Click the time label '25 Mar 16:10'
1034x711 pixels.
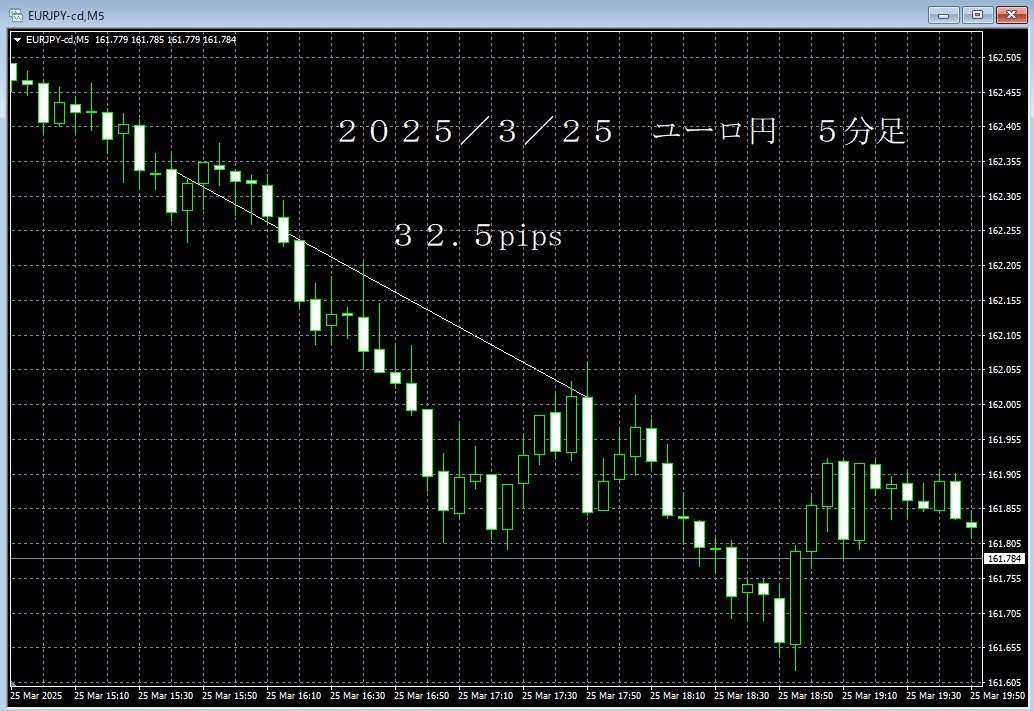[x=293, y=695]
